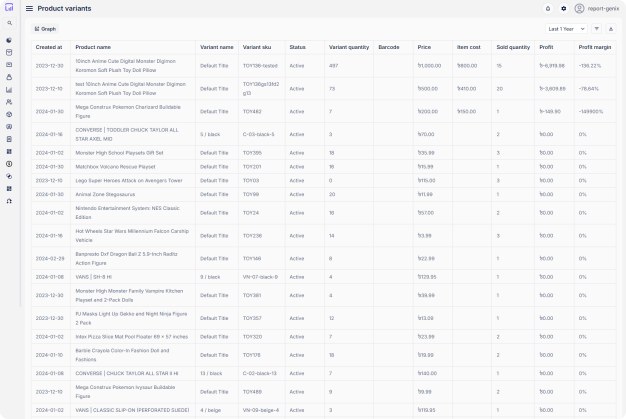Select 'VANS | CLASSIC SLIP-ON (PERFORATED SUEDE)' row
626x419 pixels.
pyautogui.click(x=324, y=410)
